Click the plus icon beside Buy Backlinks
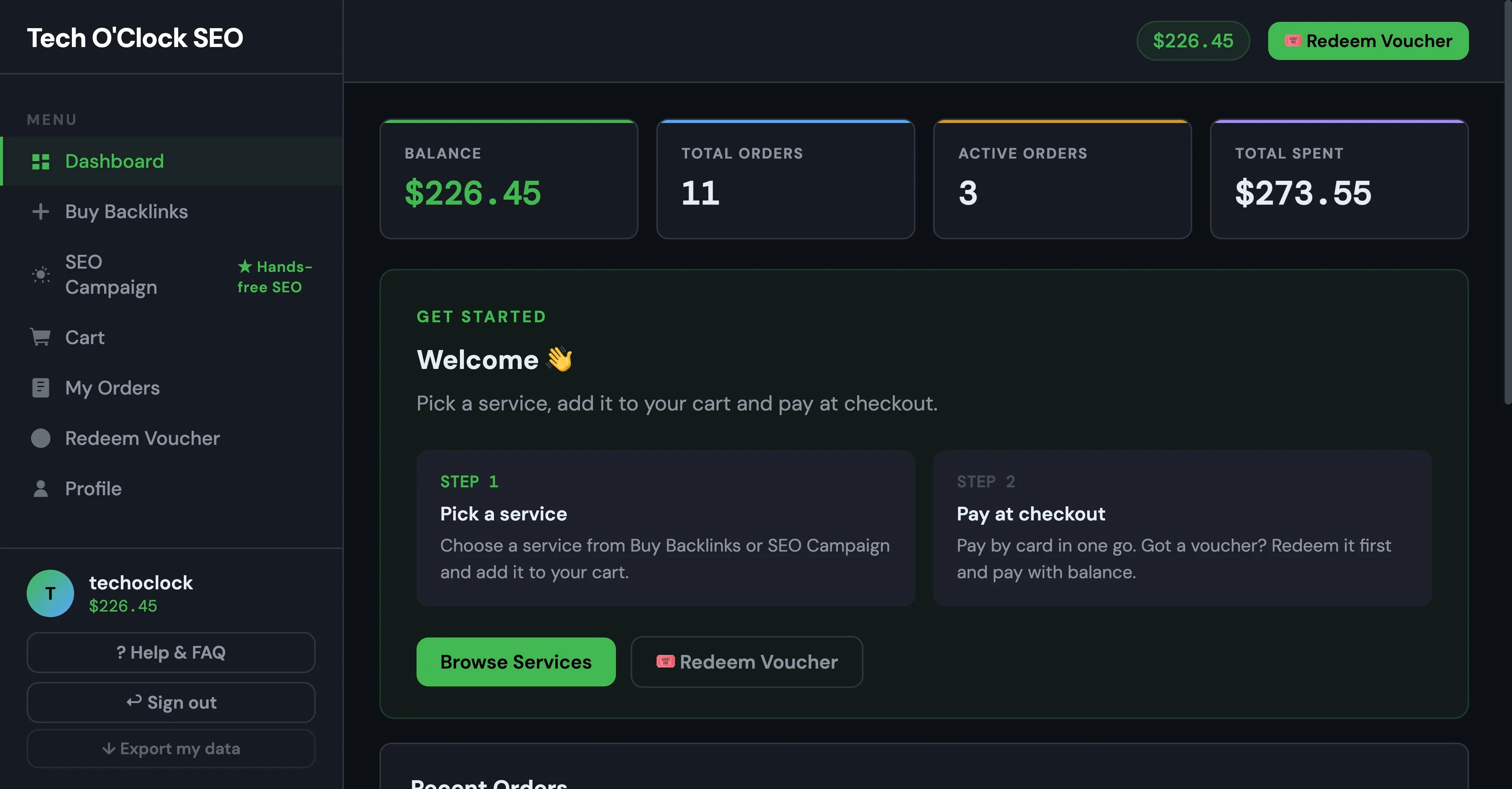Screen dimensions: 1512x789 [40, 211]
